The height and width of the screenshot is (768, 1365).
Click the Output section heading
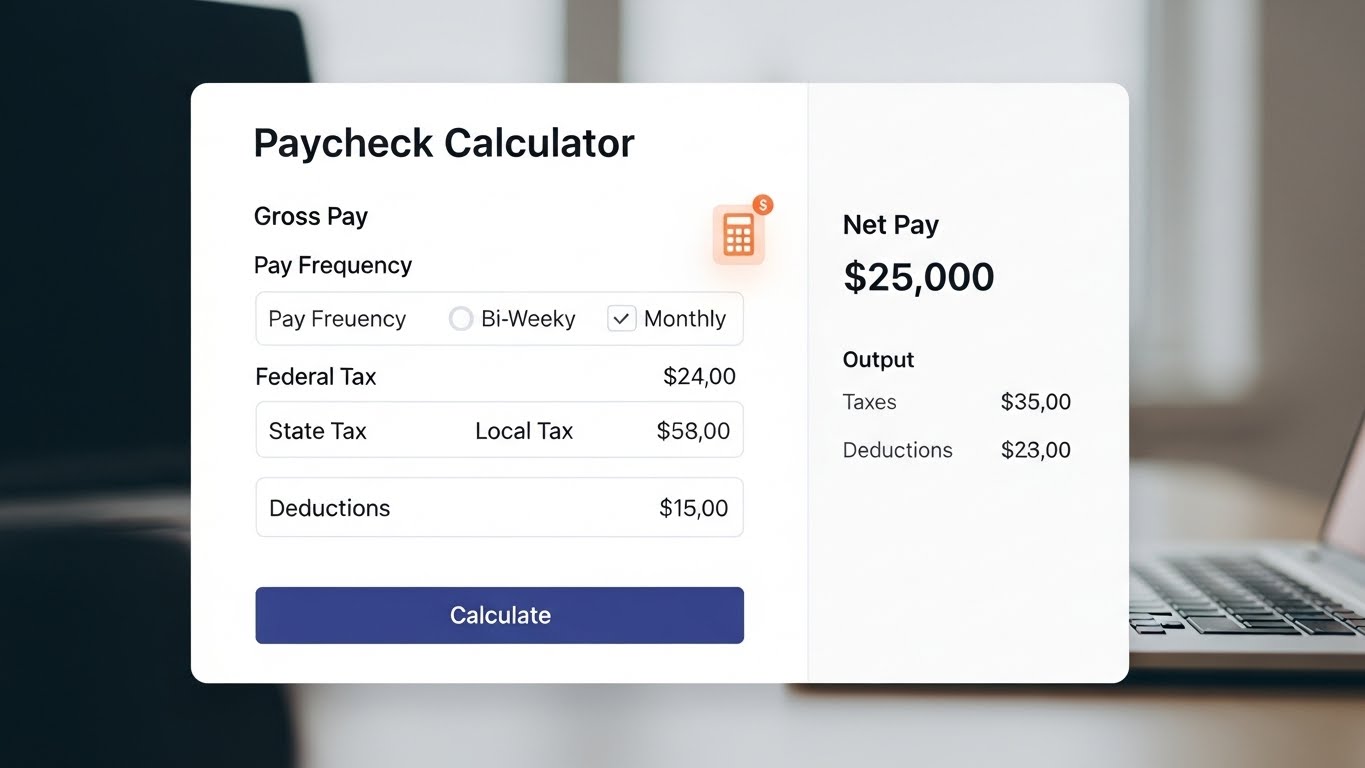[x=878, y=360]
